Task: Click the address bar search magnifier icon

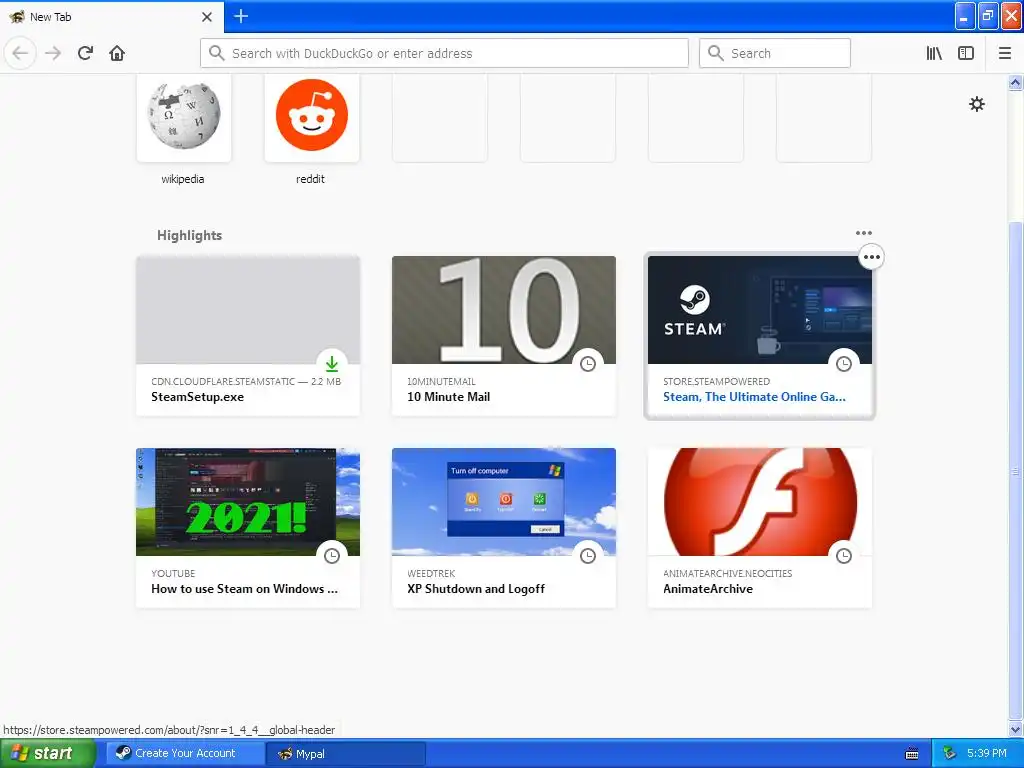Action: (x=217, y=53)
